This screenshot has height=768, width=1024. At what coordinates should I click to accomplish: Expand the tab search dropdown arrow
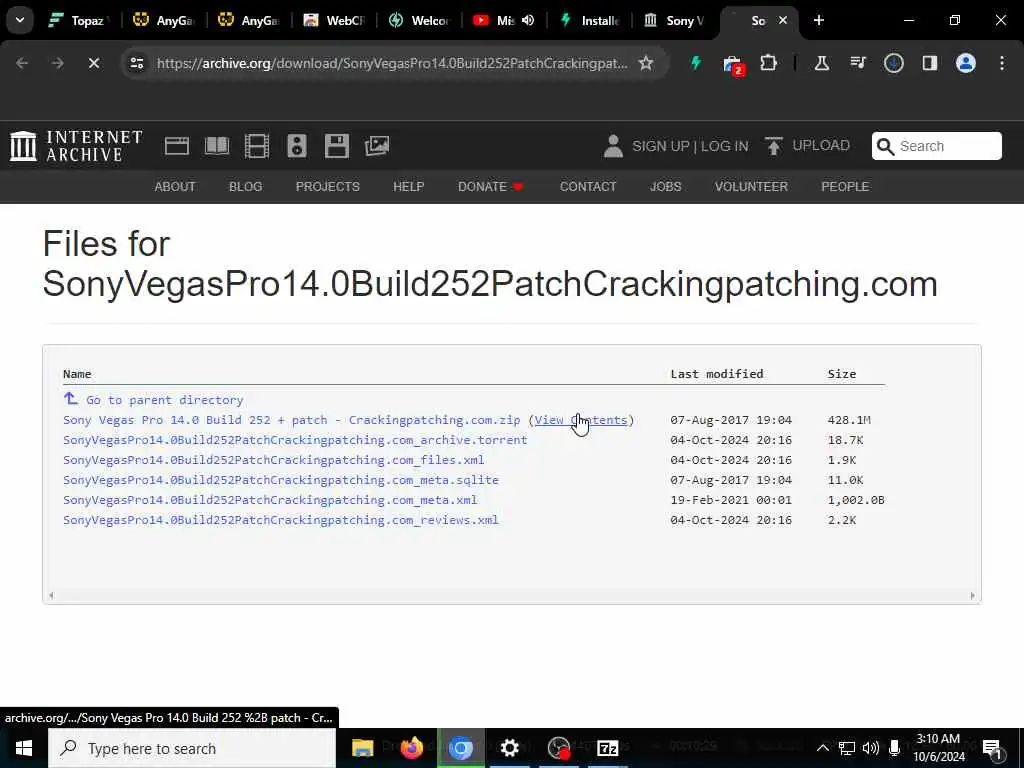point(20,20)
